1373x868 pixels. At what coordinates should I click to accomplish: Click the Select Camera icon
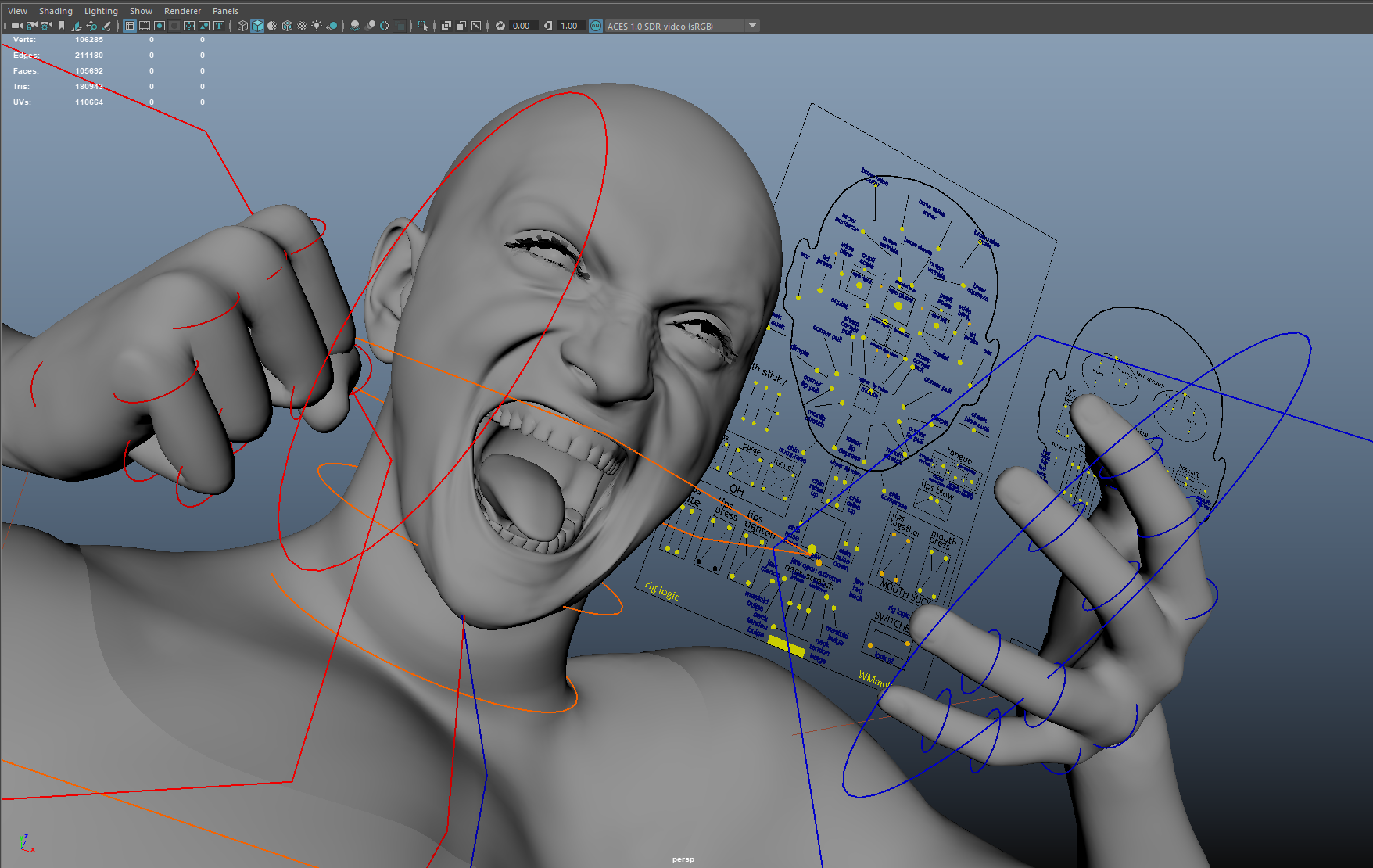[x=16, y=26]
